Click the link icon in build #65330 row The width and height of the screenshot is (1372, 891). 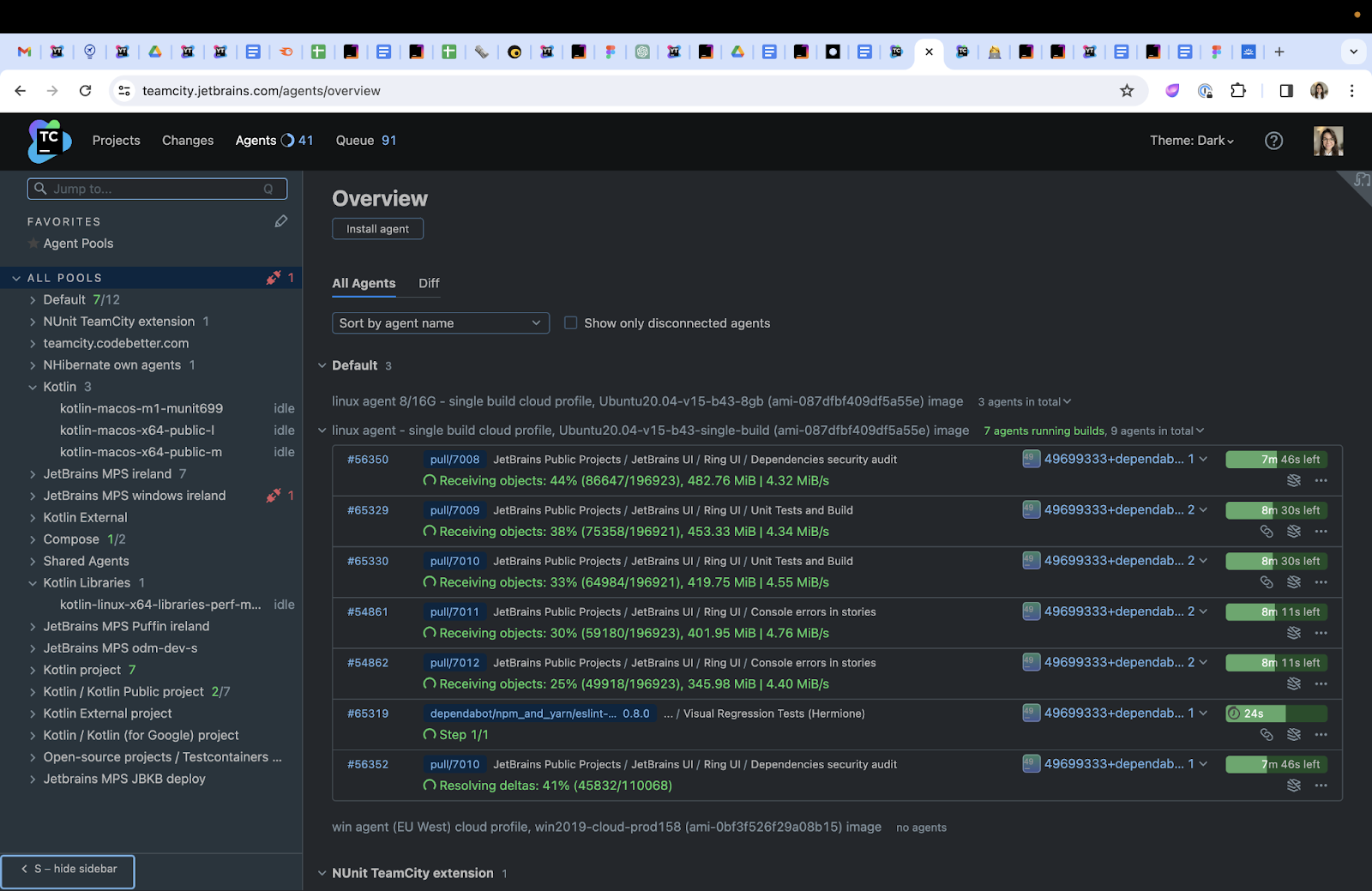1267,582
